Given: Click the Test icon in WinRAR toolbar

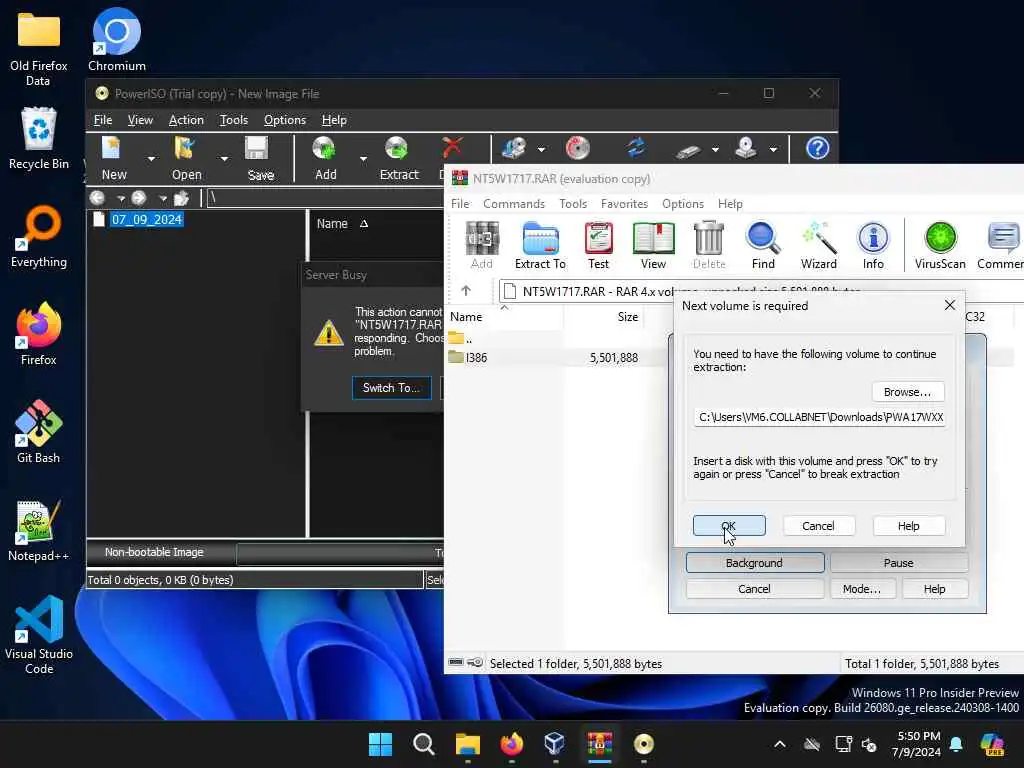Looking at the screenshot, I should pos(598,246).
